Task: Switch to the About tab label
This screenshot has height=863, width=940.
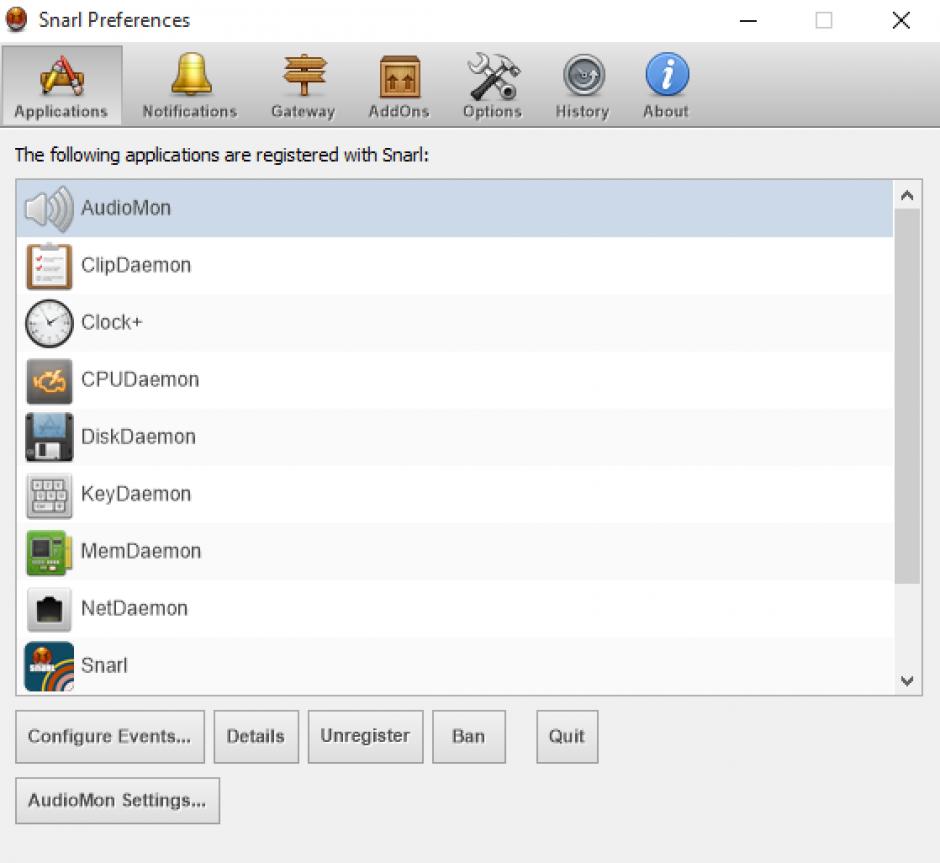Action: [x=666, y=111]
